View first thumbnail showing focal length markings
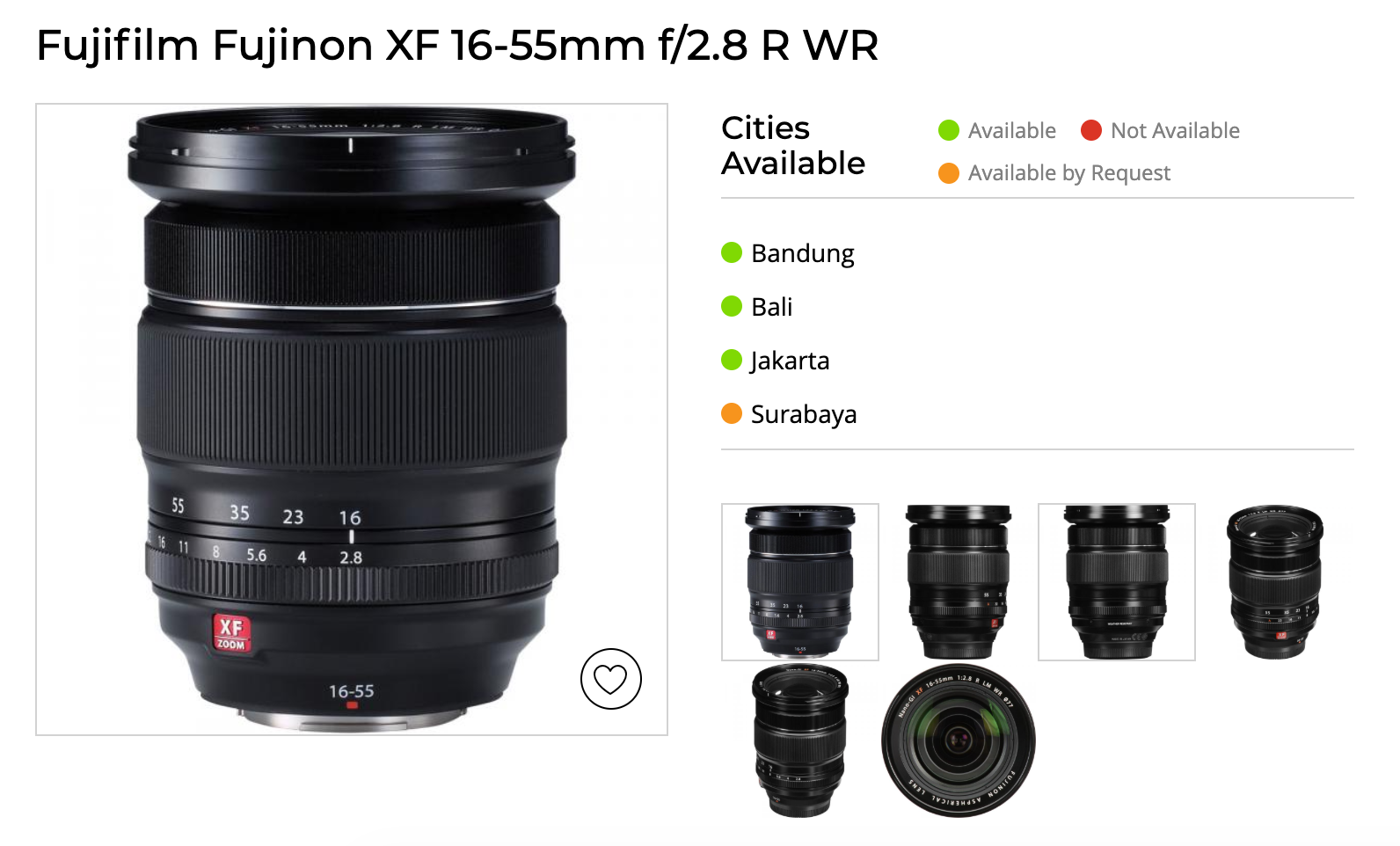1400x846 pixels. pos(800,582)
